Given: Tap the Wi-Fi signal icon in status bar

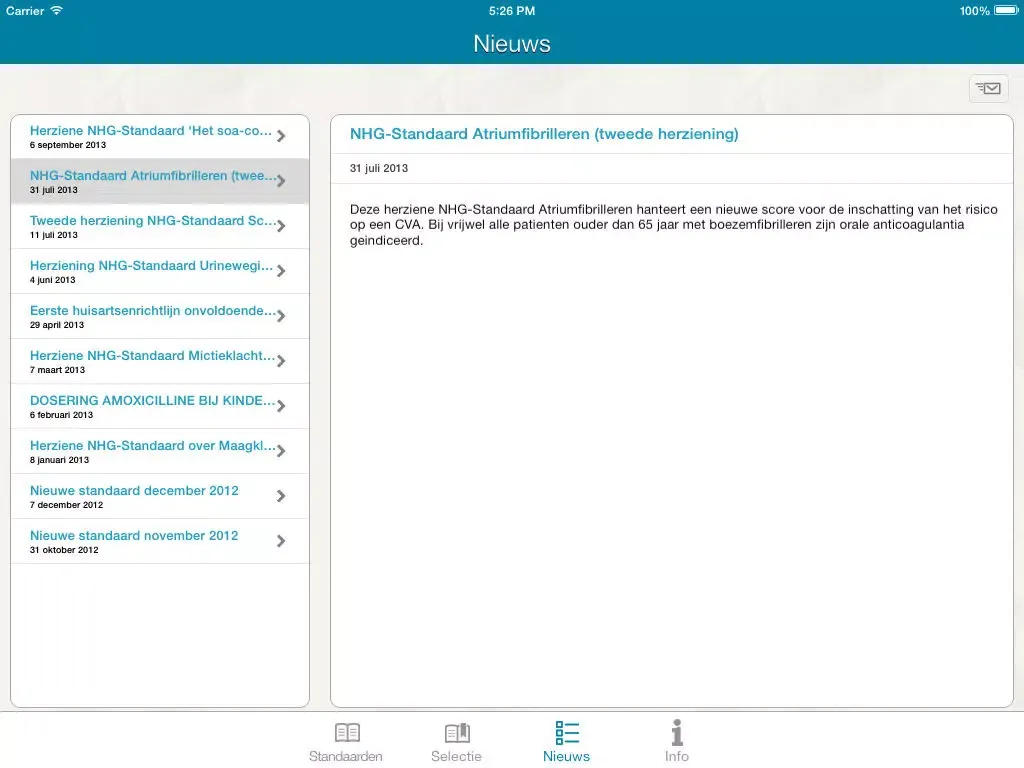Looking at the screenshot, I should click(56, 11).
